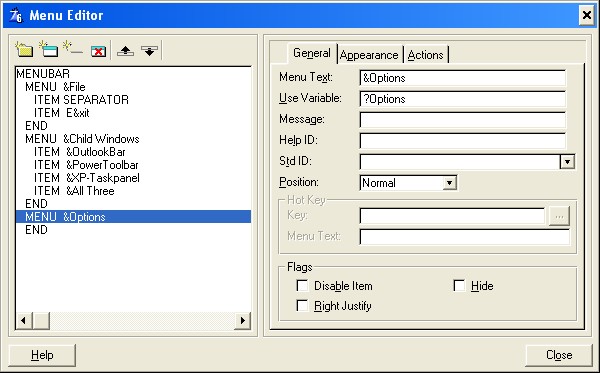Select ITEM E&xit in the tree
This screenshot has width=600, height=373.
[x=61, y=112]
